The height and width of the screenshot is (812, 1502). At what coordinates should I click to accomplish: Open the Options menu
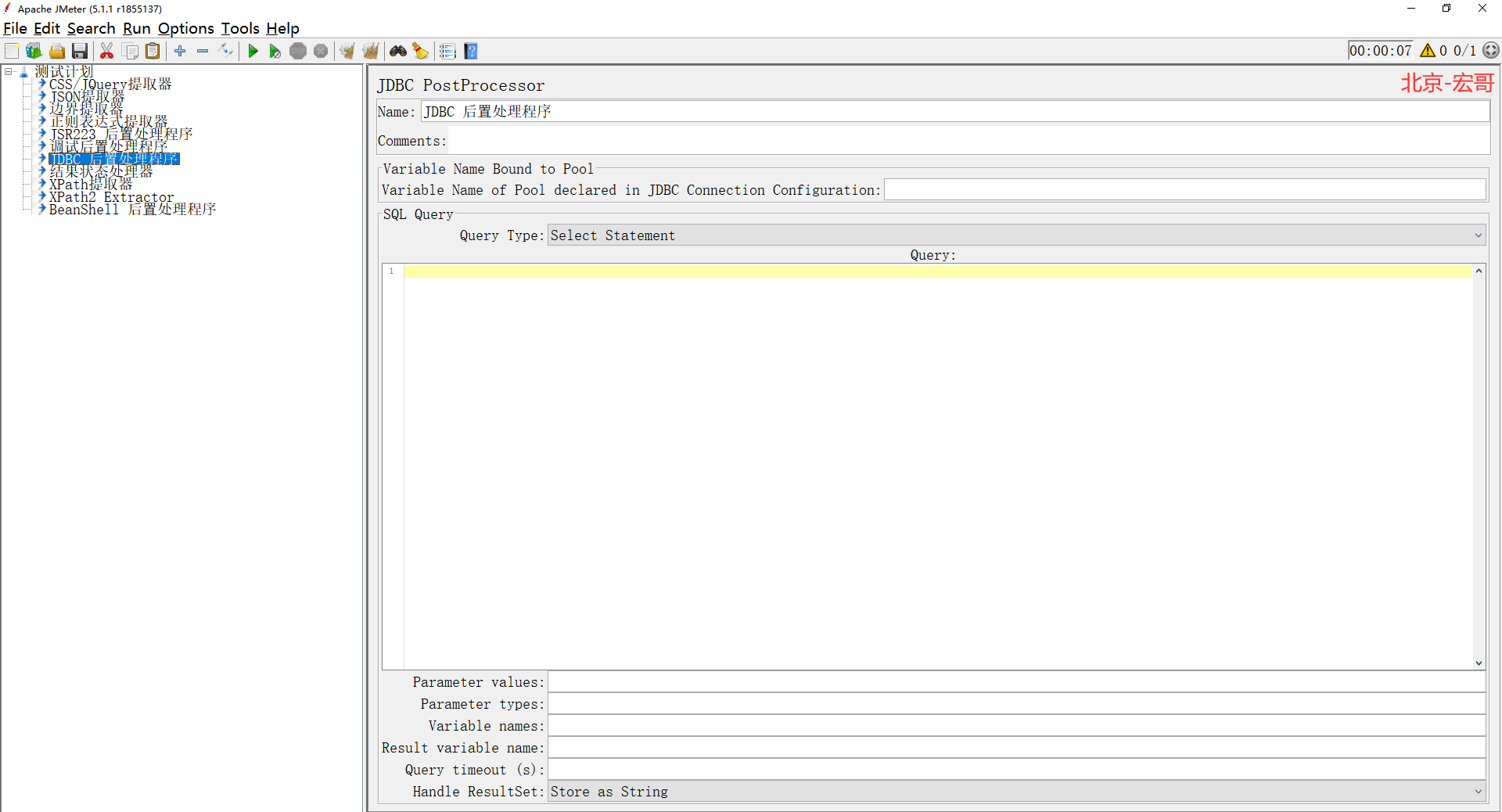tap(185, 29)
